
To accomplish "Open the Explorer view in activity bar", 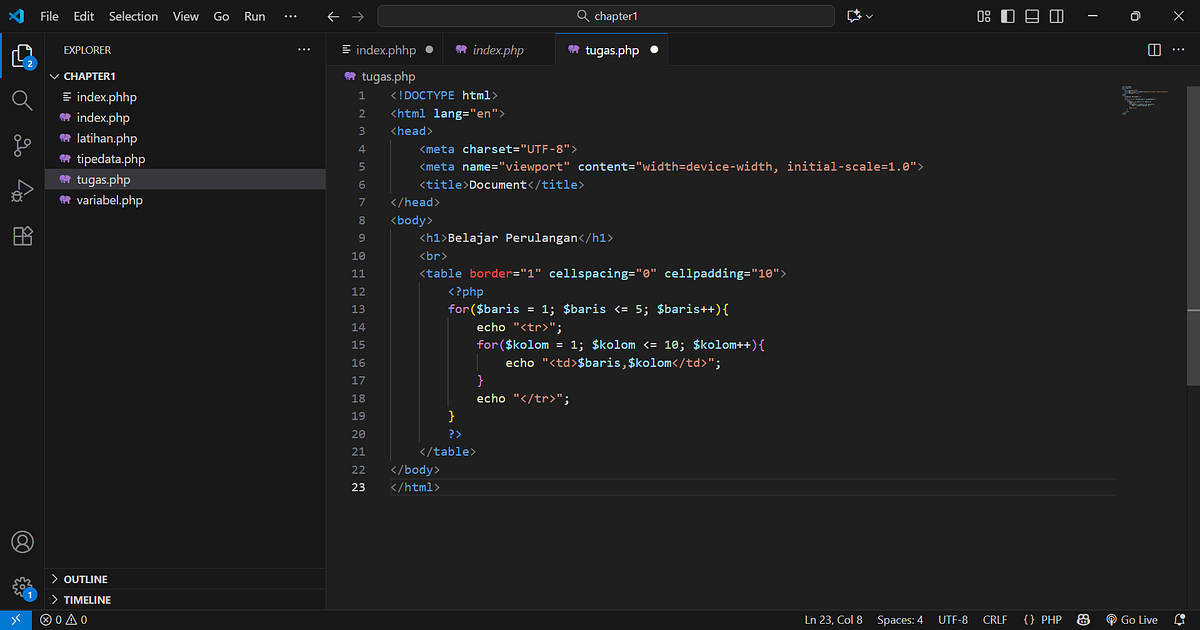I will click(22, 55).
